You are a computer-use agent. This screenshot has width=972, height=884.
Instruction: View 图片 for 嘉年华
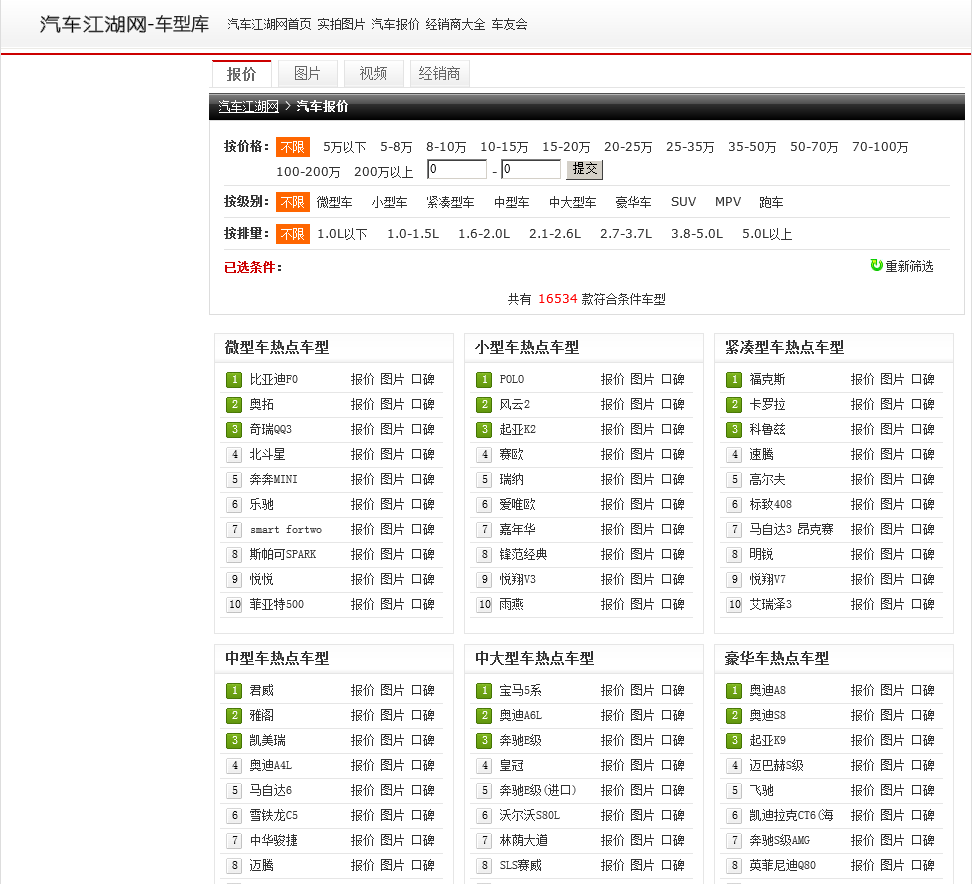(642, 529)
